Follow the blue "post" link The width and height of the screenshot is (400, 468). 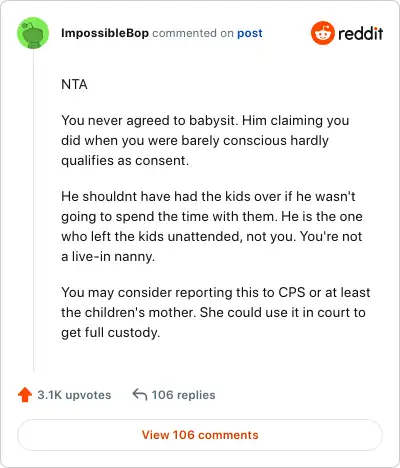(x=250, y=33)
